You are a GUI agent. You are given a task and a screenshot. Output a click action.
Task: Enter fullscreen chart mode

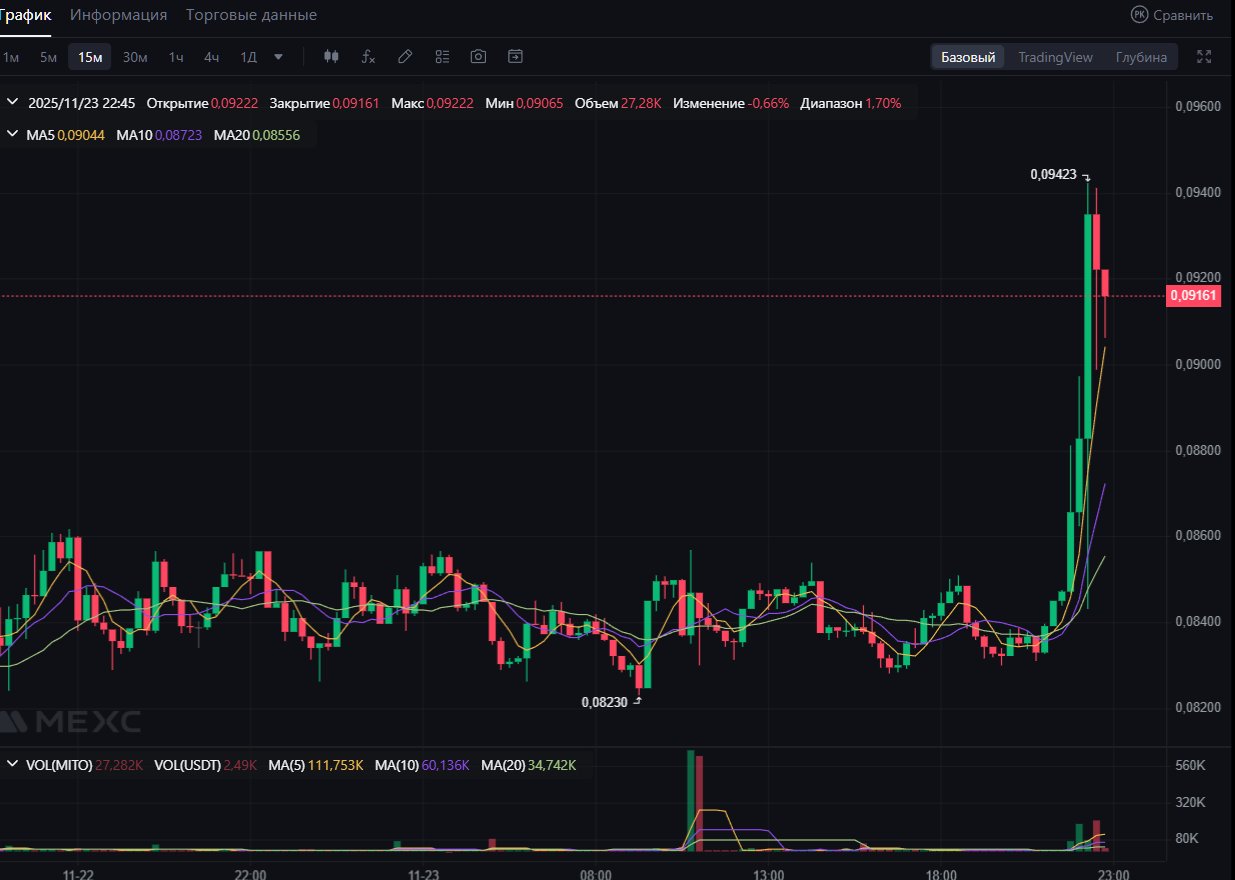click(1204, 57)
